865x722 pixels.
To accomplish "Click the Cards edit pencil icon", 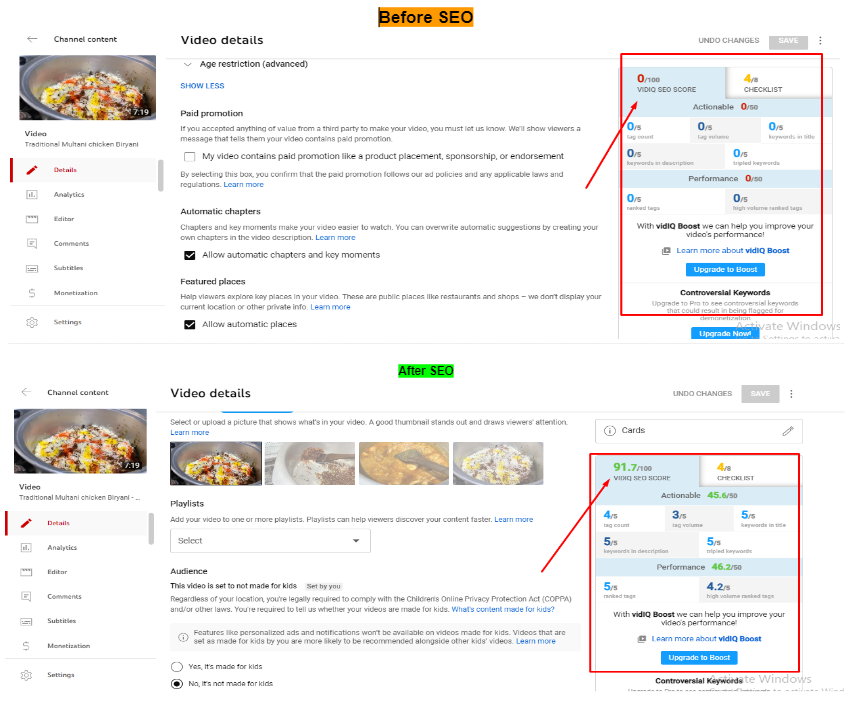I will click(788, 431).
